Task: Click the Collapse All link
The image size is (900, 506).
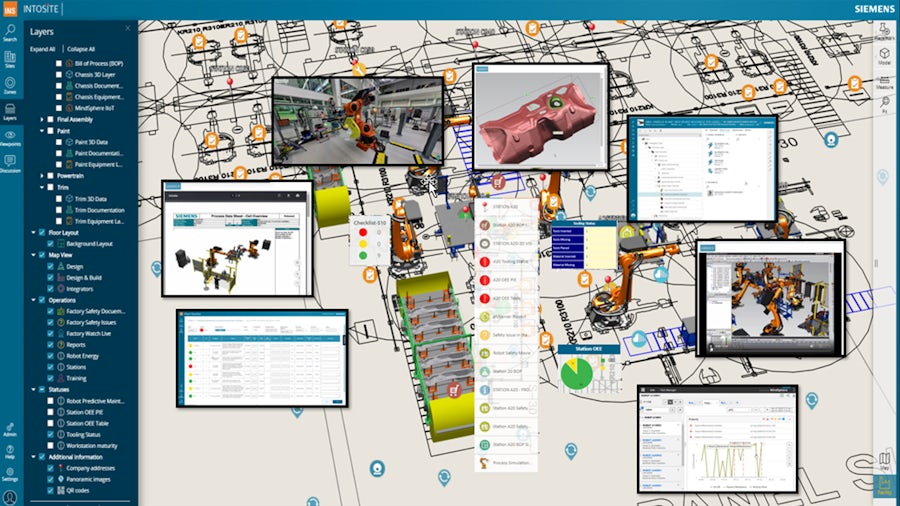Action: (81, 49)
